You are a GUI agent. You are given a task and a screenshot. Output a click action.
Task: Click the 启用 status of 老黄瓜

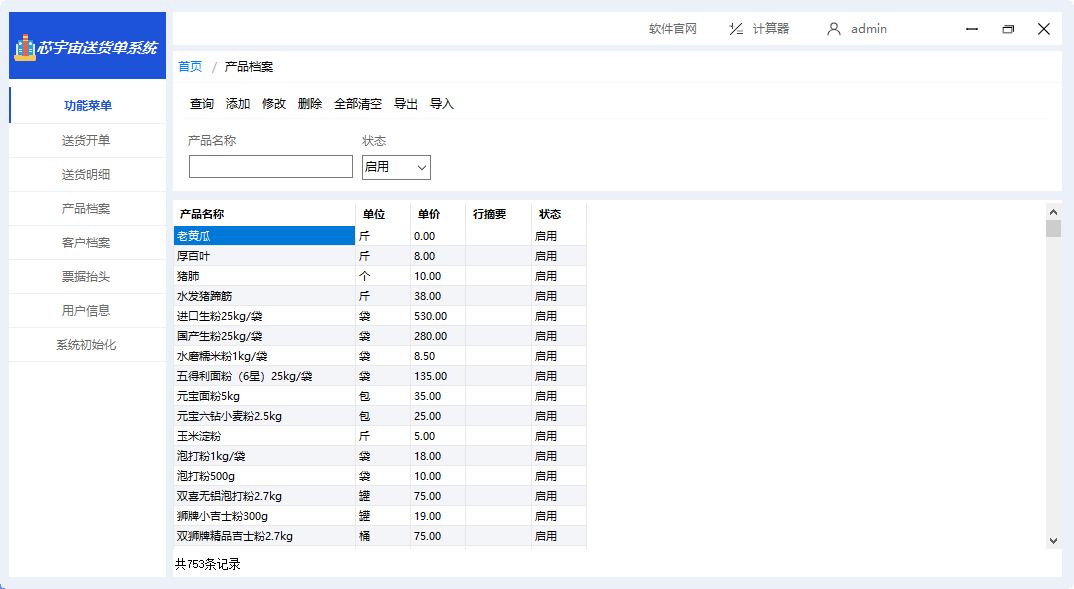pyautogui.click(x=559, y=236)
